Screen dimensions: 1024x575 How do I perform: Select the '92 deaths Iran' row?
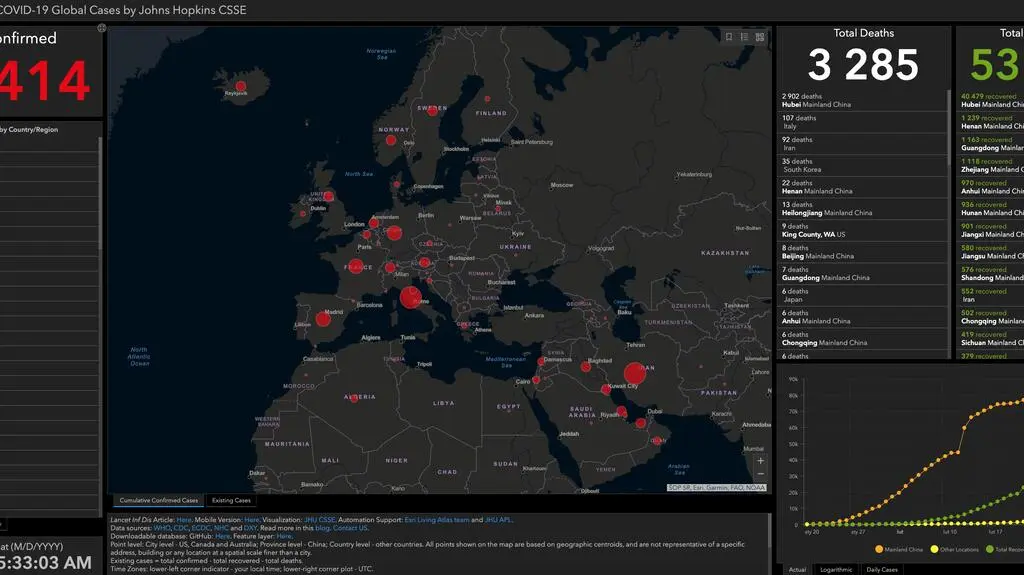pos(862,144)
